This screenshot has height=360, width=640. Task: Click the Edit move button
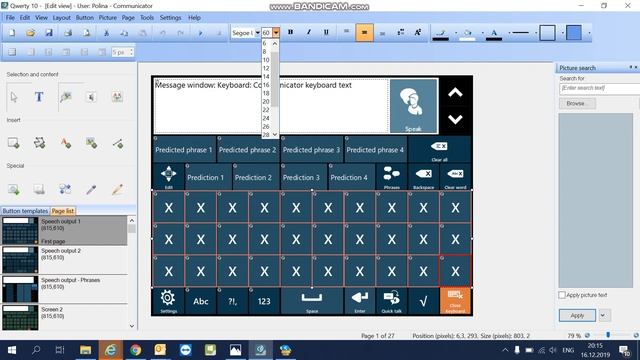coord(169,177)
